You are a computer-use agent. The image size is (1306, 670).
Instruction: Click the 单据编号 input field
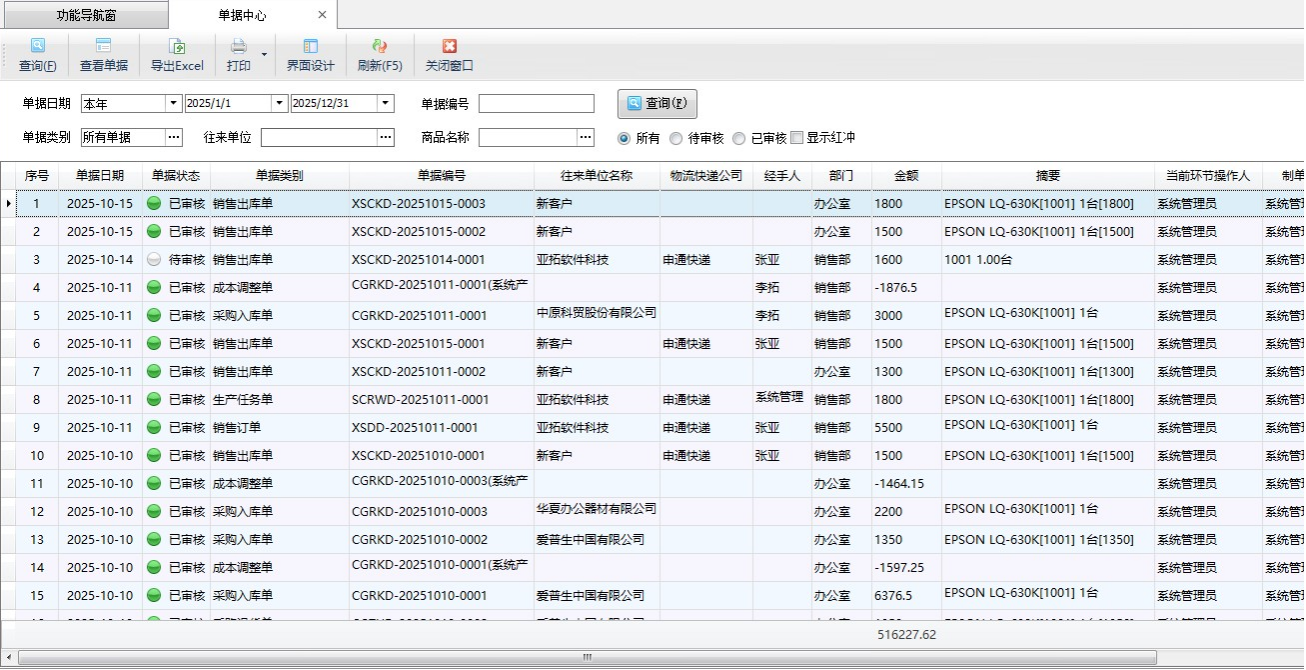click(536, 104)
